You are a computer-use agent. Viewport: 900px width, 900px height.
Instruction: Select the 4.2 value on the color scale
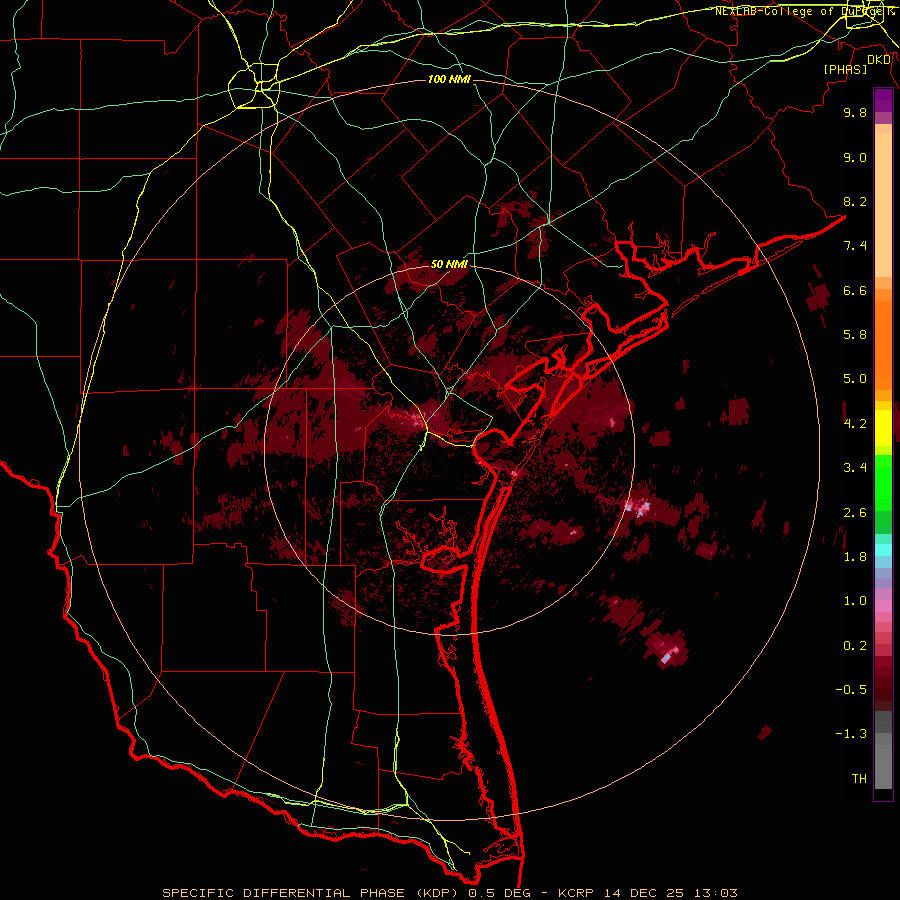855,424
